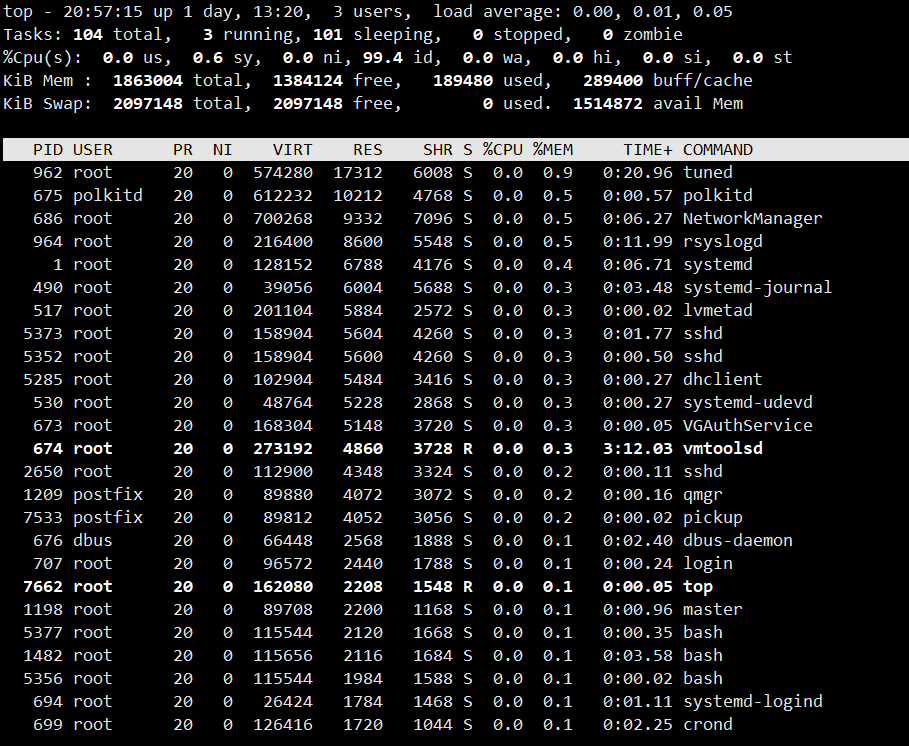The image size is (909, 746).
Task: Click the 0:20.96 time value
Action: click(x=638, y=173)
